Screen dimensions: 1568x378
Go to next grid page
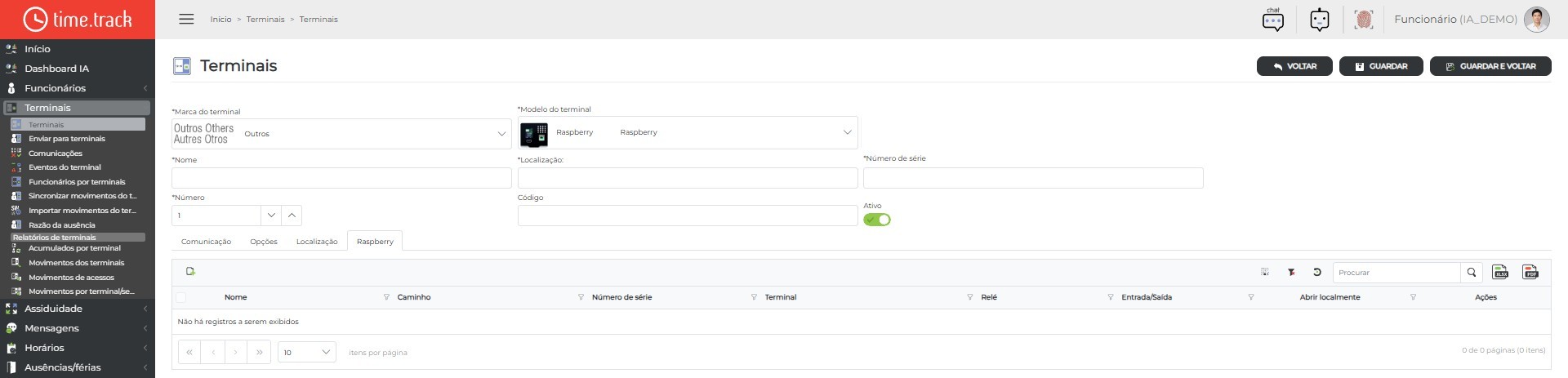[235, 352]
